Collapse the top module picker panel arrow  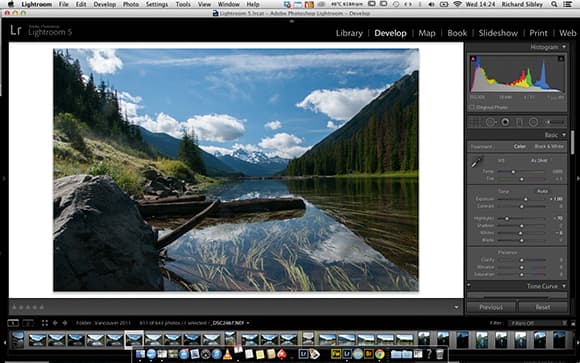point(292,21)
